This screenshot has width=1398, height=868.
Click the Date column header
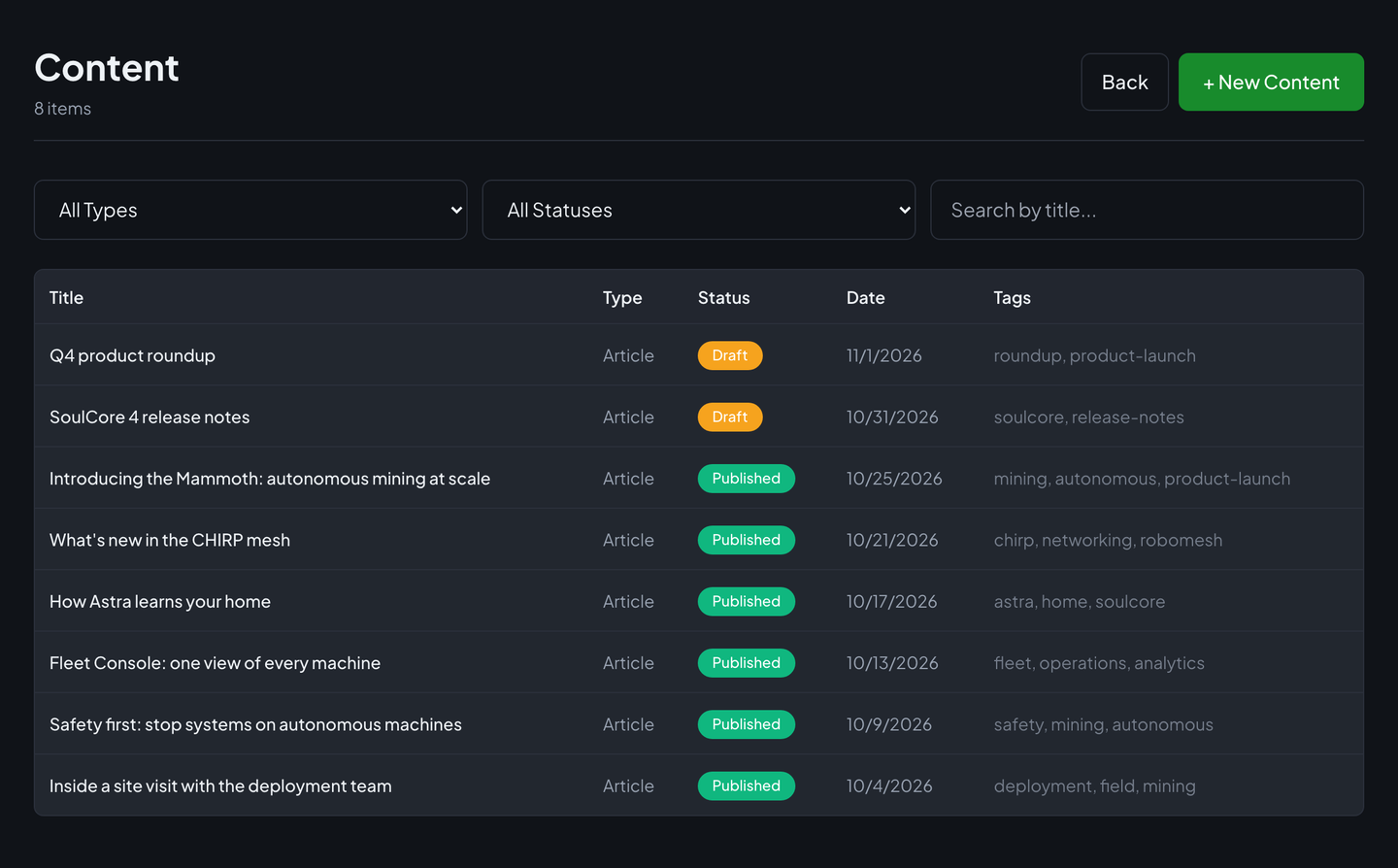[x=865, y=298]
